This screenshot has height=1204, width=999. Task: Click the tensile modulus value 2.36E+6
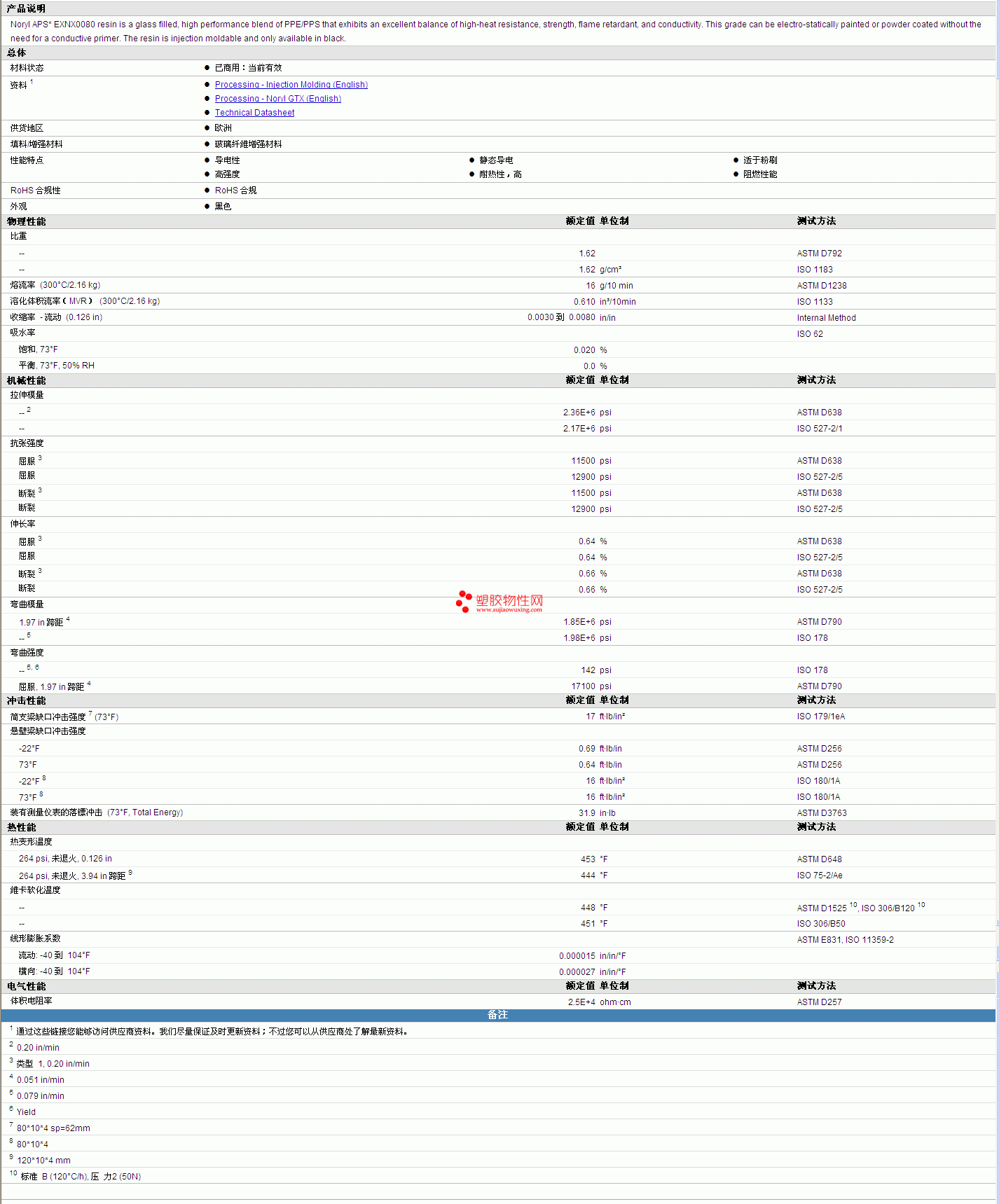[579, 413]
